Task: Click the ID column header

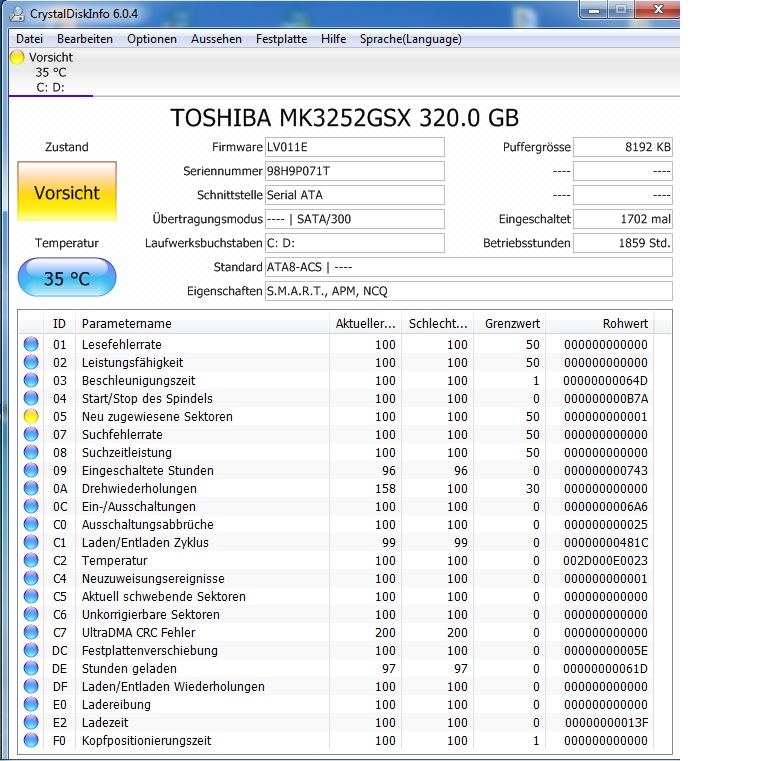Action: click(x=59, y=323)
